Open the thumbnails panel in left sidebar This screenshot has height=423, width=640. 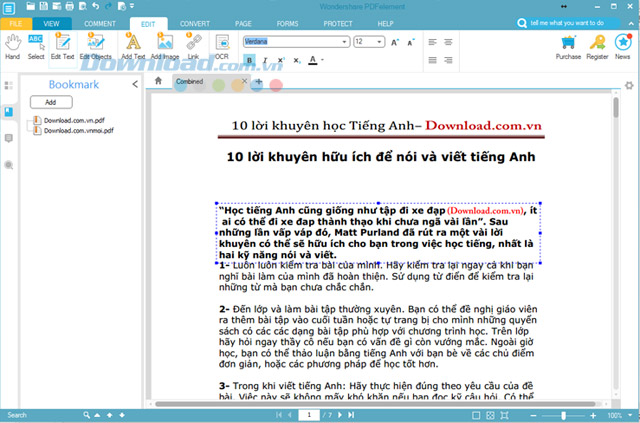click(x=9, y=85)
